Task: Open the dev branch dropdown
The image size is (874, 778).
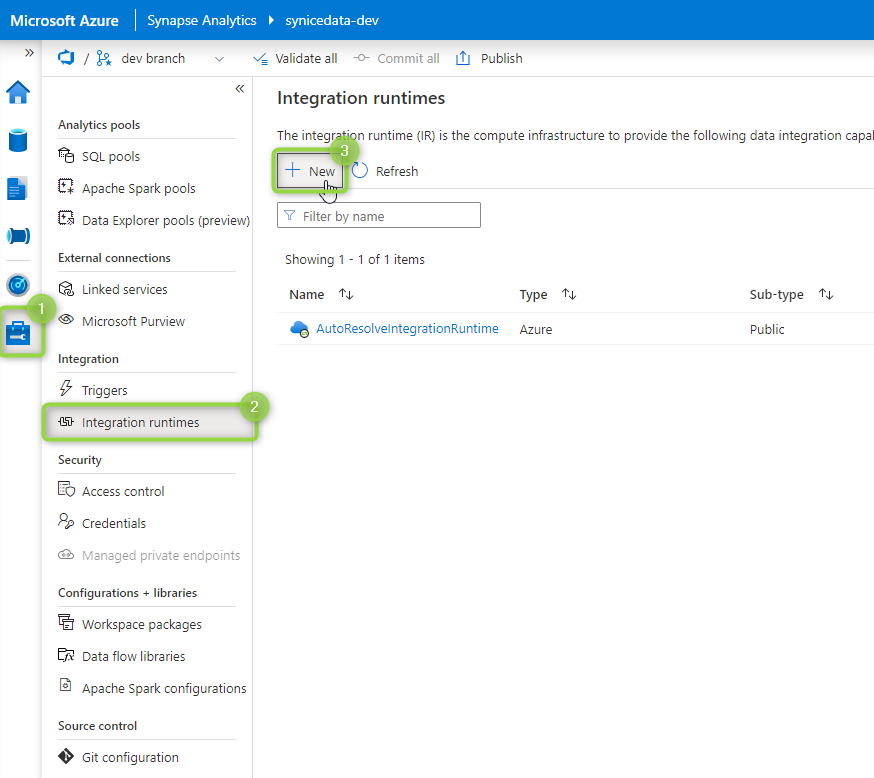Action: point(219,59)
